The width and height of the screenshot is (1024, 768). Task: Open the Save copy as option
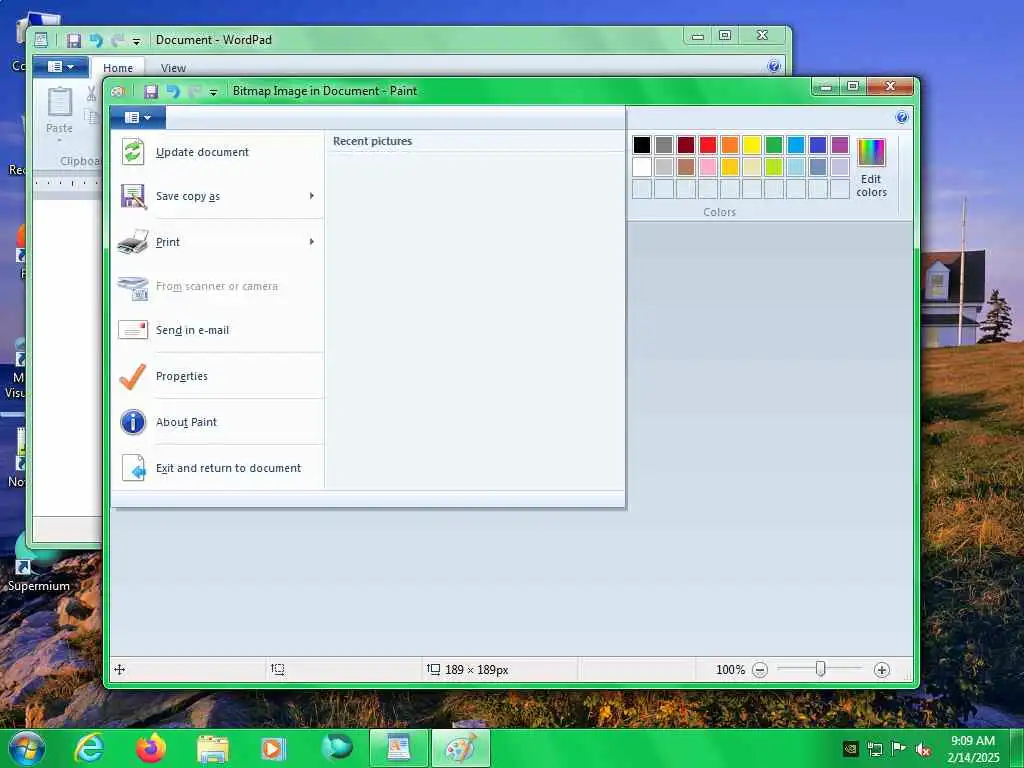(217, 196)
